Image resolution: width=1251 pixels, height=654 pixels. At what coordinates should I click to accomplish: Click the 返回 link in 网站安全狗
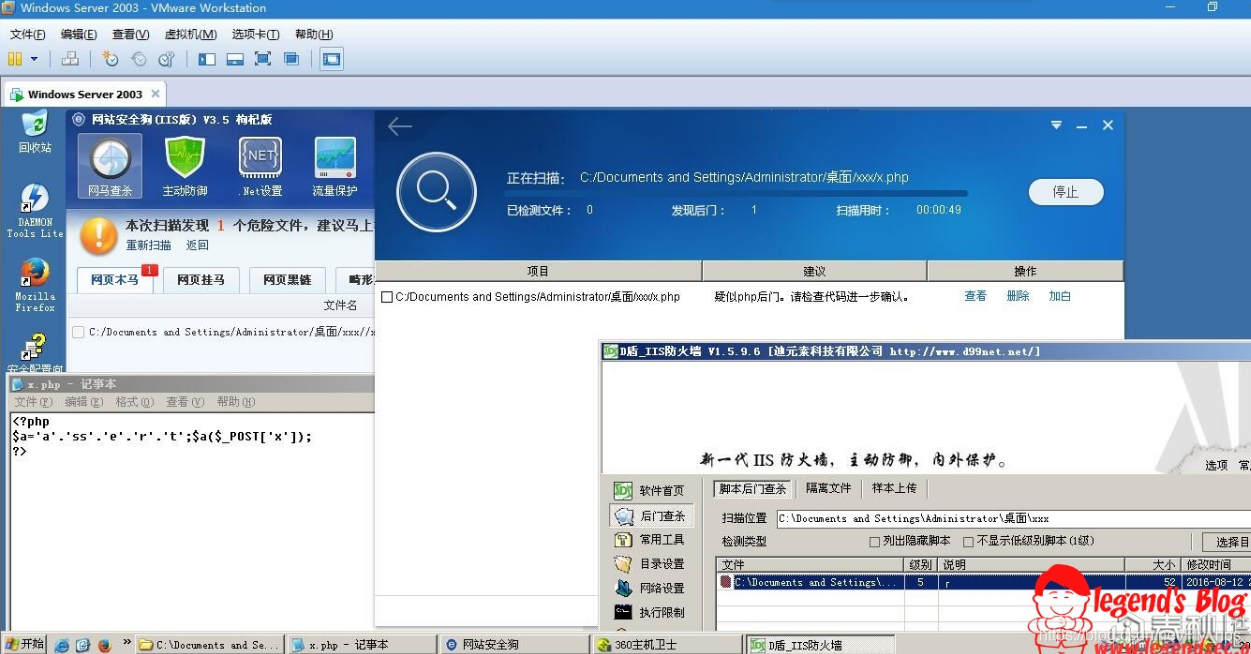197,245
